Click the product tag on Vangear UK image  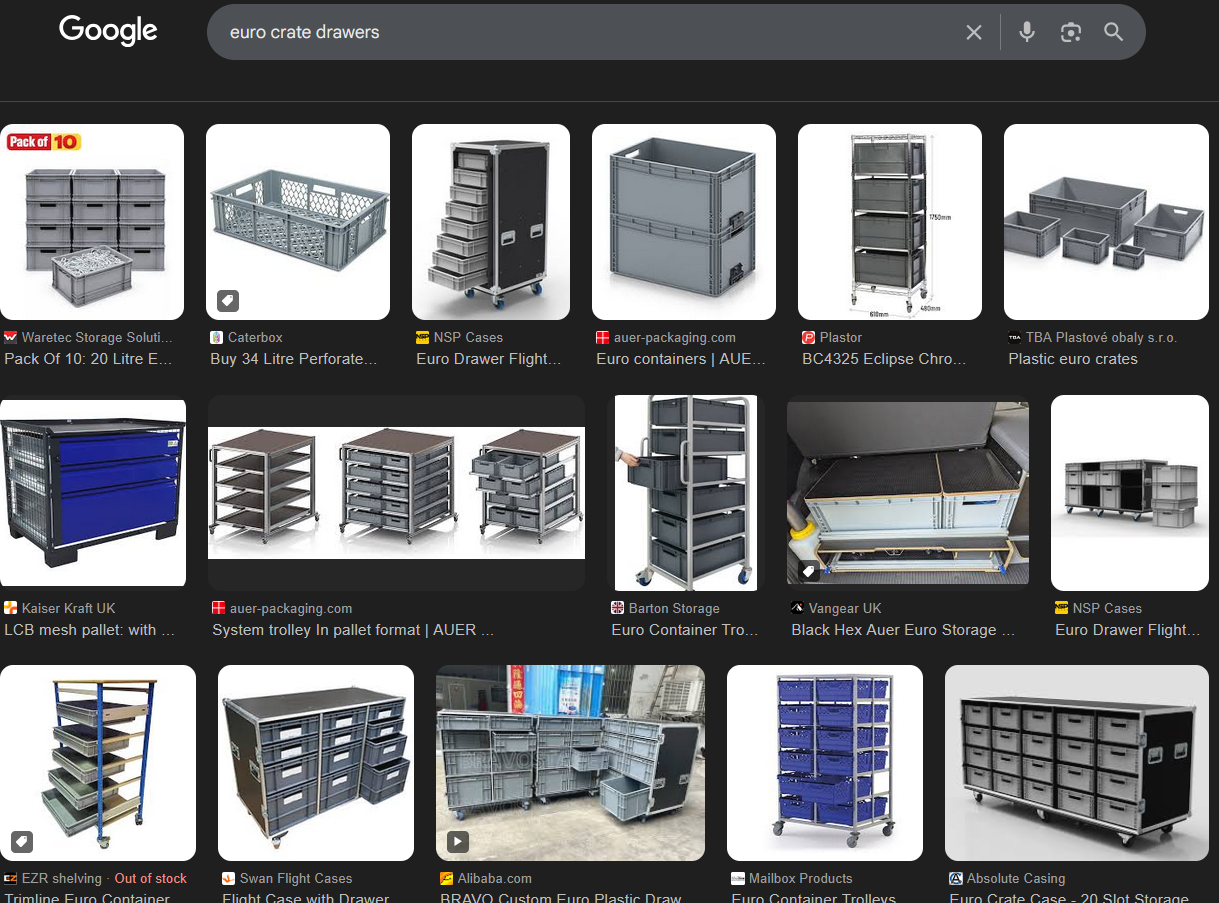pos(808,571)
